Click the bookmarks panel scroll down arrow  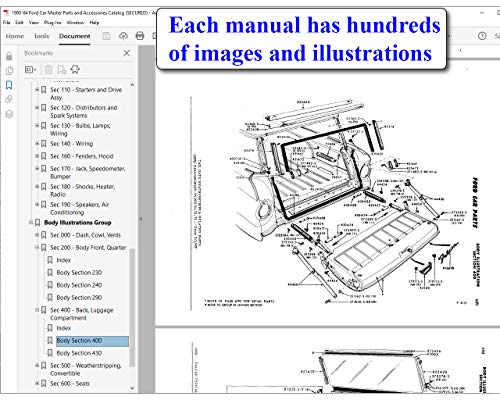click(x=132, y=388)
